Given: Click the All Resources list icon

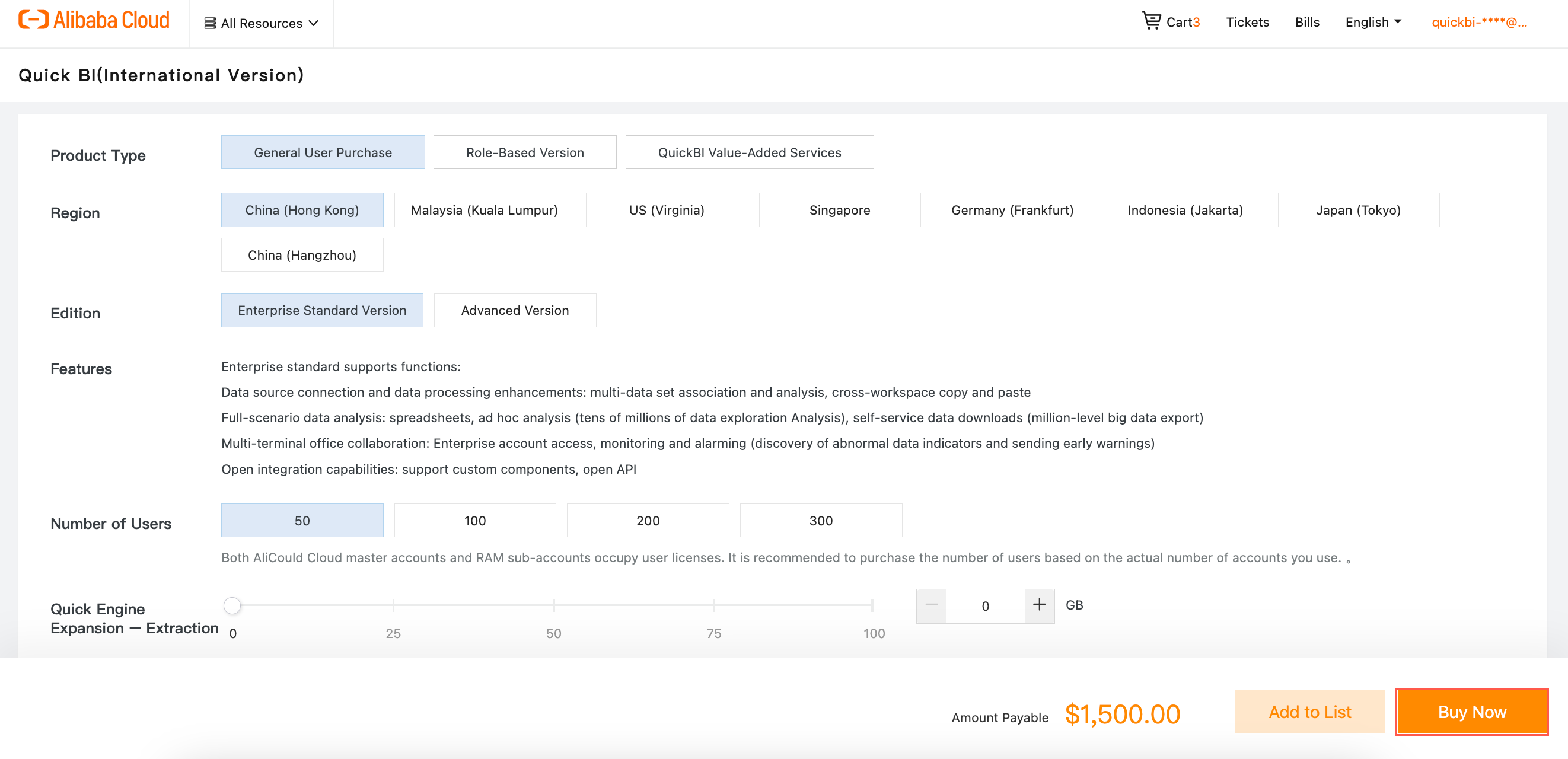Looking at the screenshot, I should 210,23.
